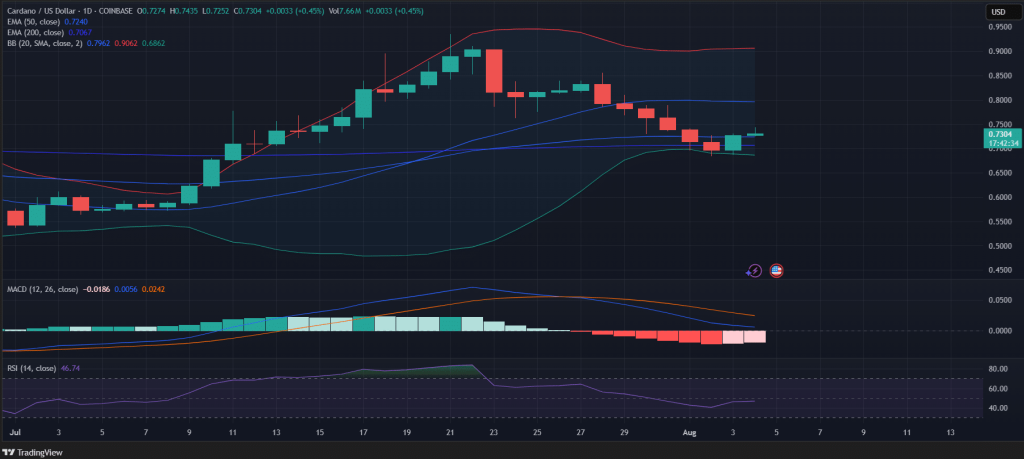Click the Aug label on the time axis

690,432
